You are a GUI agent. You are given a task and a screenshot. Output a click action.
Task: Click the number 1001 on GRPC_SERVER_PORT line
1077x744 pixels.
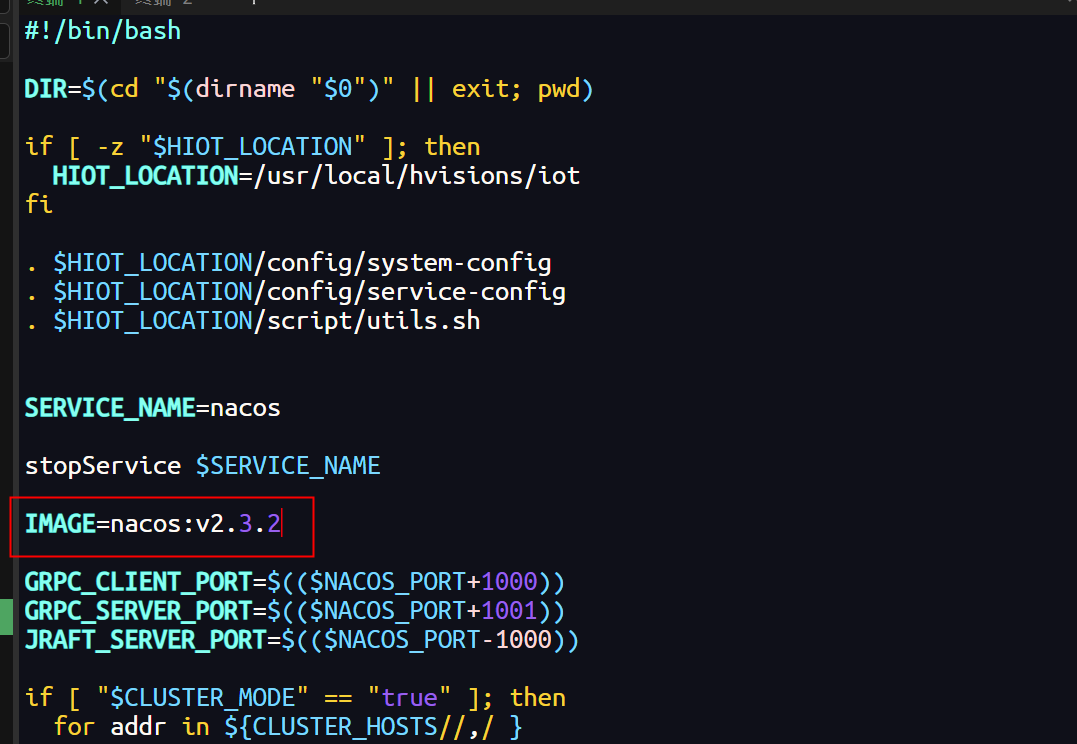(509, 611)
